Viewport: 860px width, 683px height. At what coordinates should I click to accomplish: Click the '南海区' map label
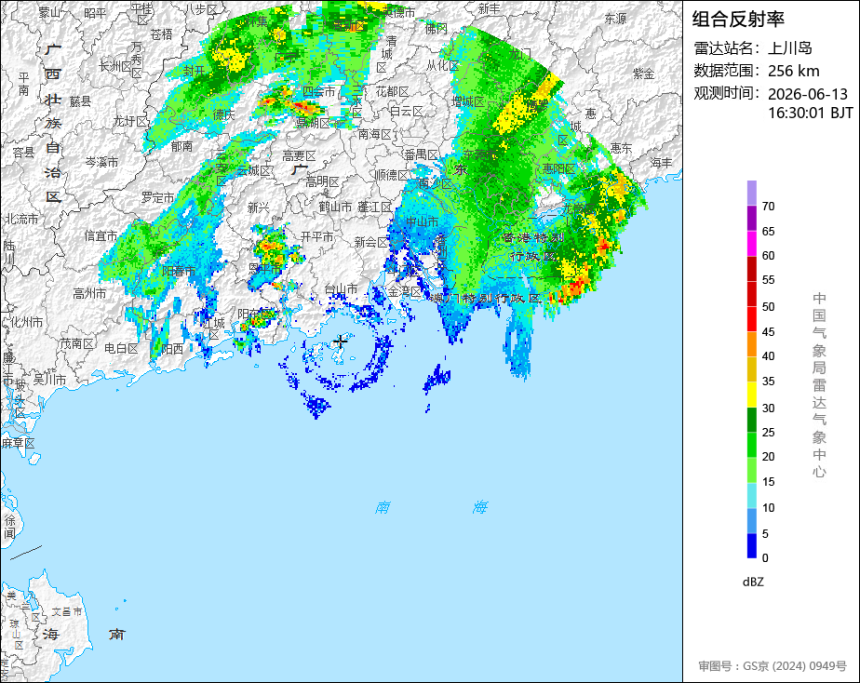375,134
